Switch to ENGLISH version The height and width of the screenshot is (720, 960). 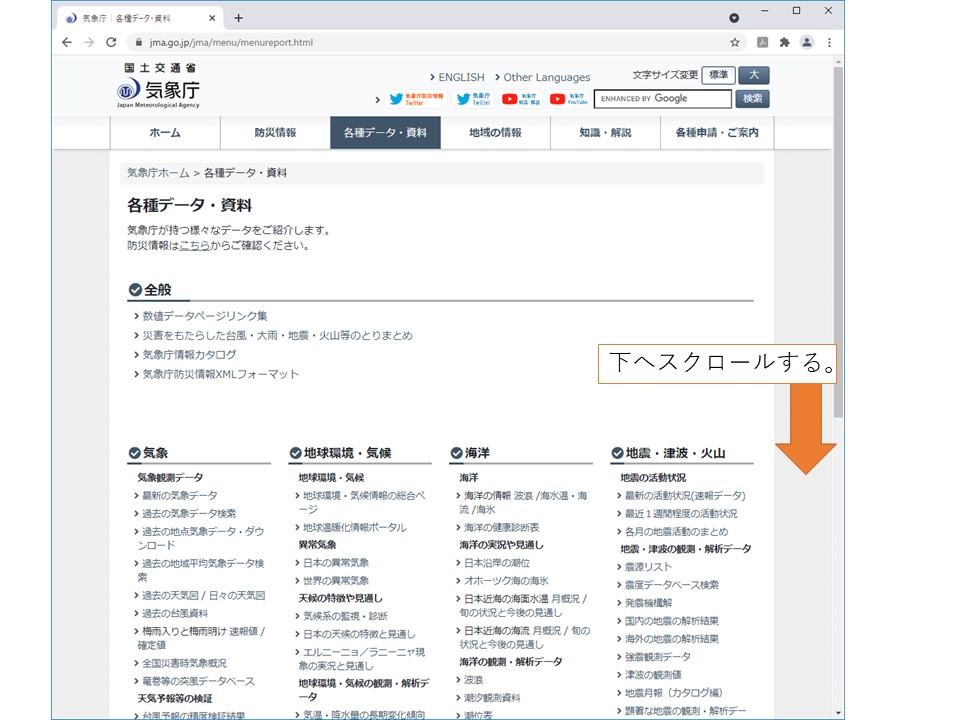461,77
